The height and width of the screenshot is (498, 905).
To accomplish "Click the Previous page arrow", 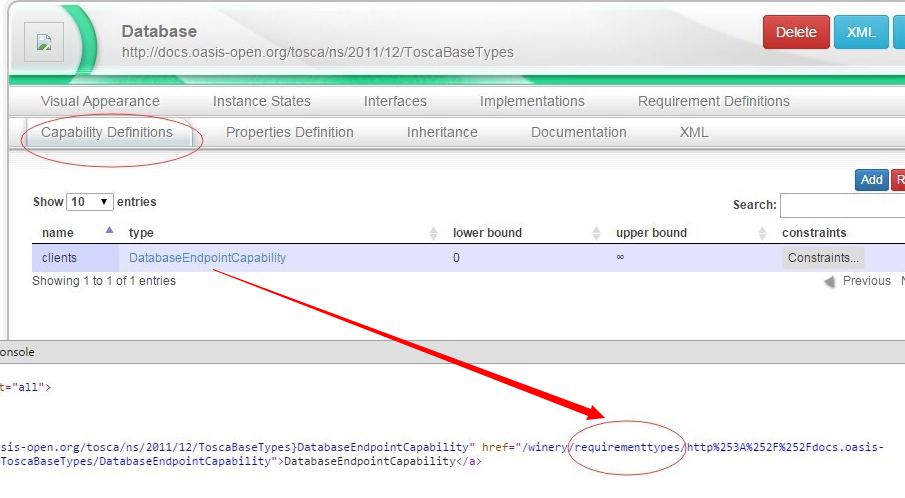I will 829,282.
